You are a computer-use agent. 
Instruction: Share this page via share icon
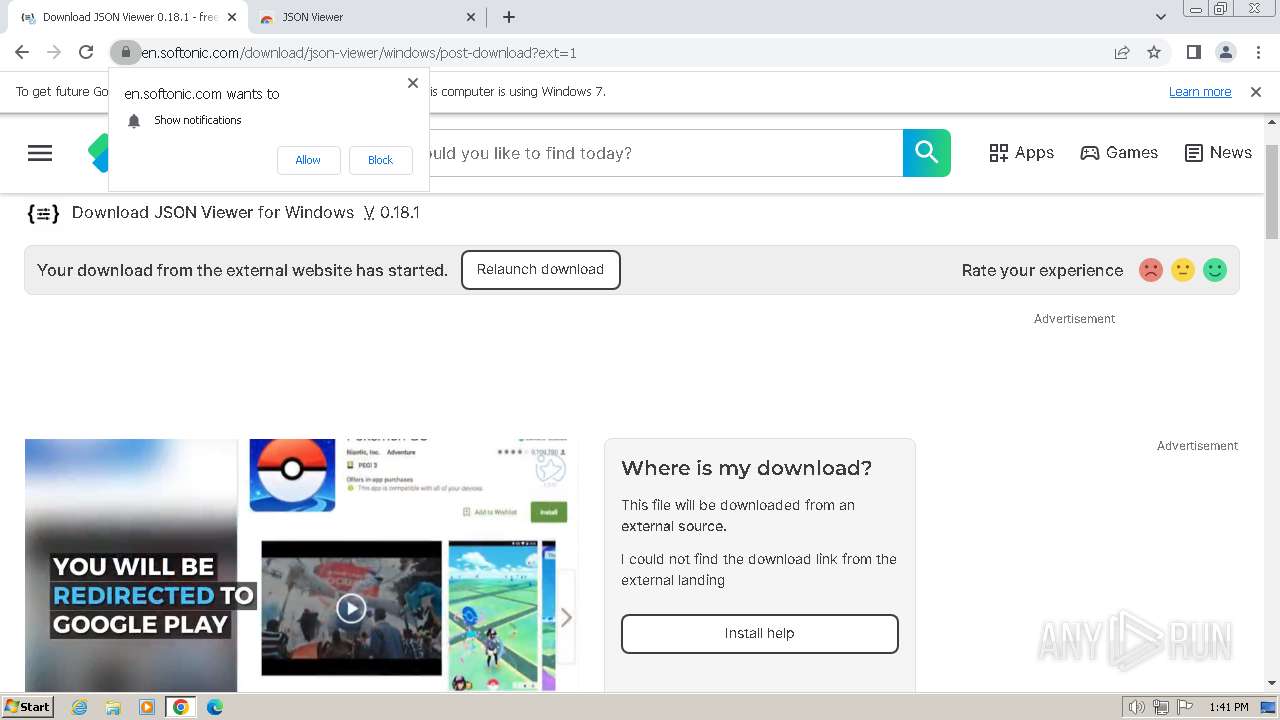(1122, 52)
